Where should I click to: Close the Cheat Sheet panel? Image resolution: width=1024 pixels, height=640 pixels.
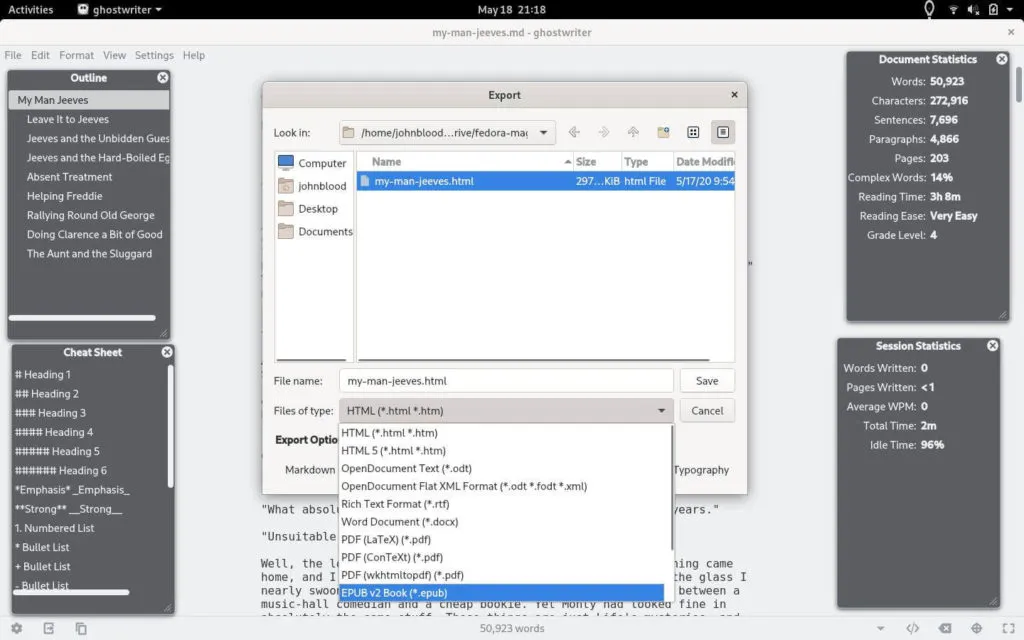coord(167,352)
